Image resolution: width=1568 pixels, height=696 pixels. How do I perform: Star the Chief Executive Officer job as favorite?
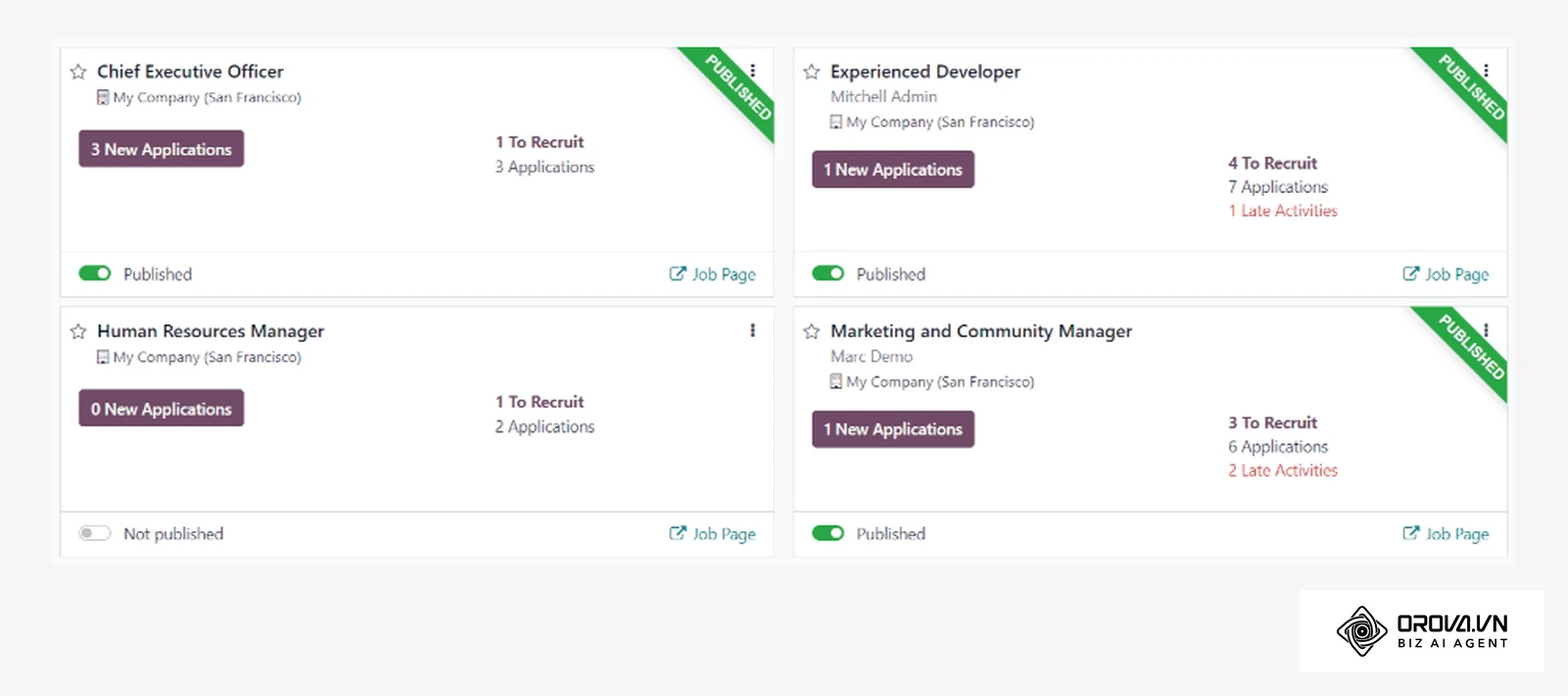click(x=78, y=72)
